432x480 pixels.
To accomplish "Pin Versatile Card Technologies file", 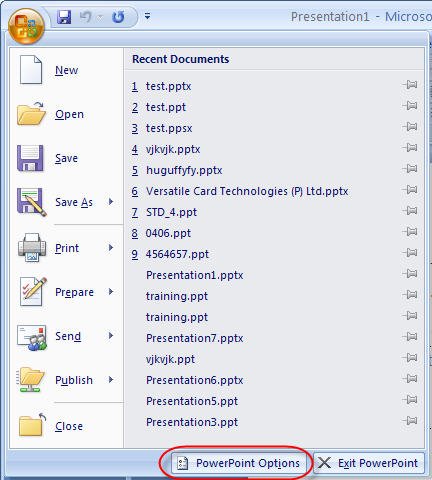I will click(410, 190).
